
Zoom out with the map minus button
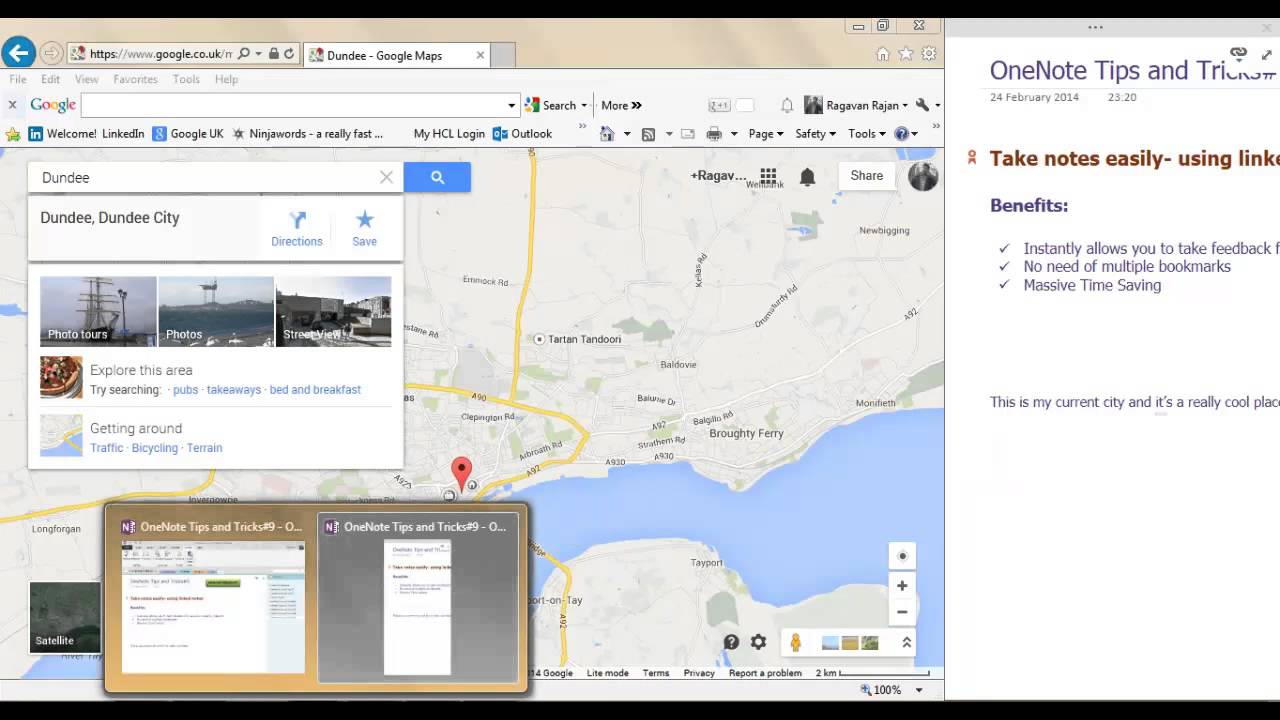902,611
